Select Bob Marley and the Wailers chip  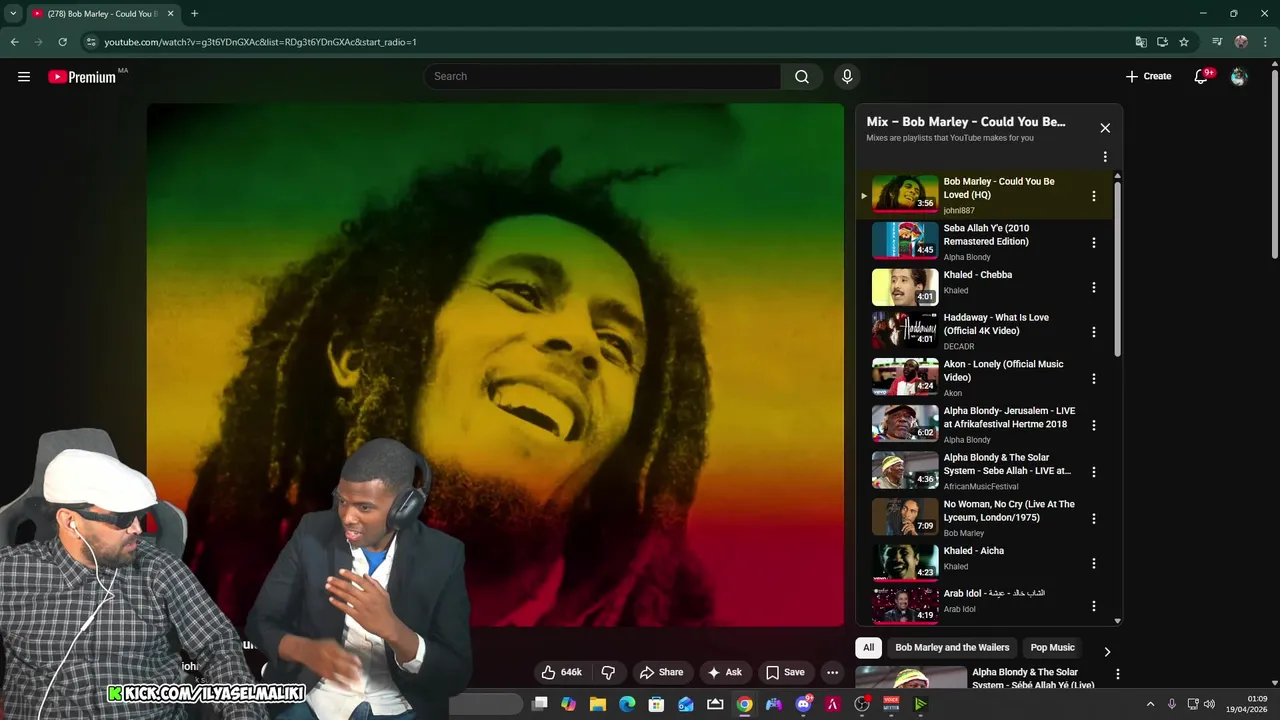[x=952, y=647]
